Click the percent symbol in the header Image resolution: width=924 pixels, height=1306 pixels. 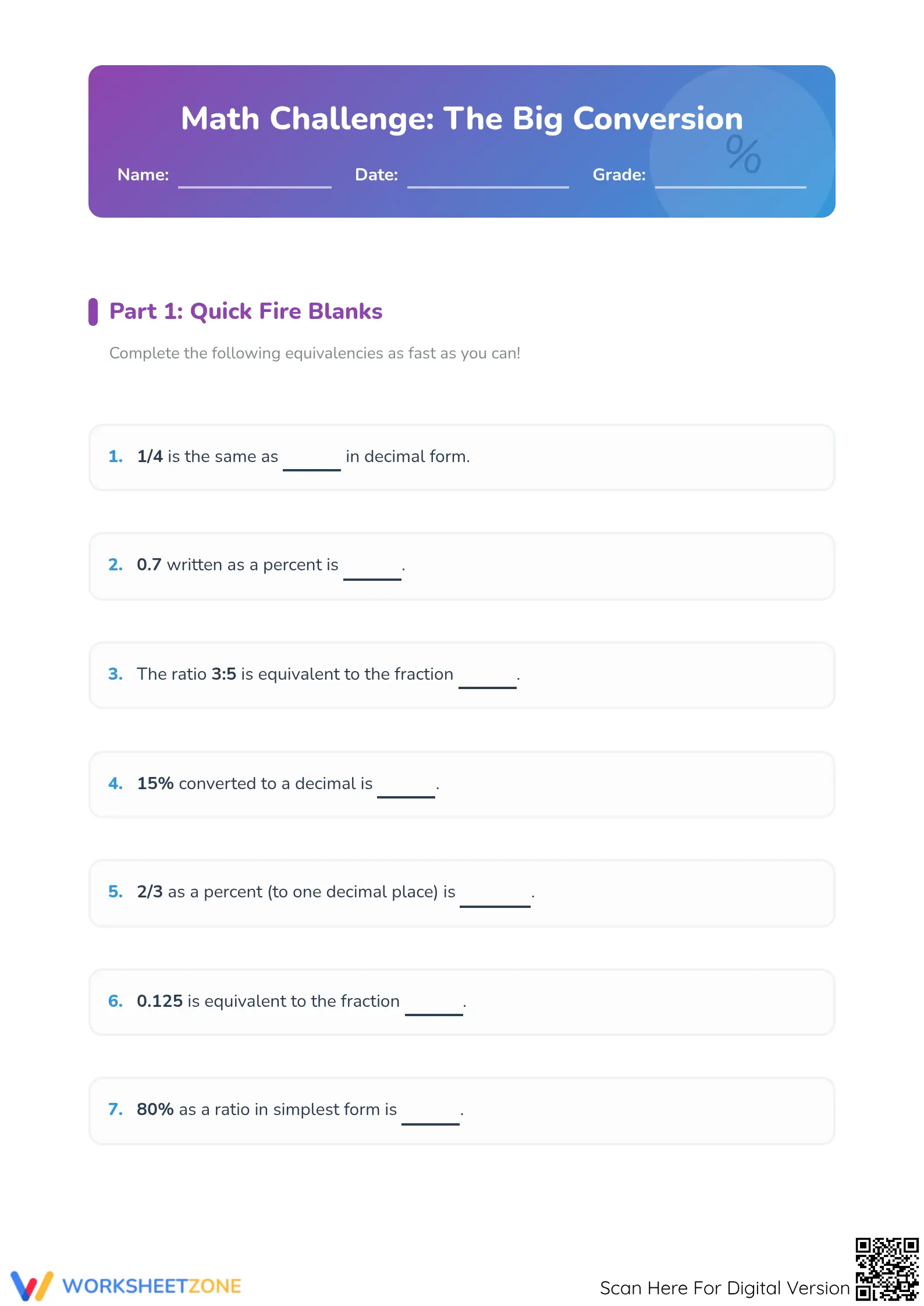[x=743, y=154]
